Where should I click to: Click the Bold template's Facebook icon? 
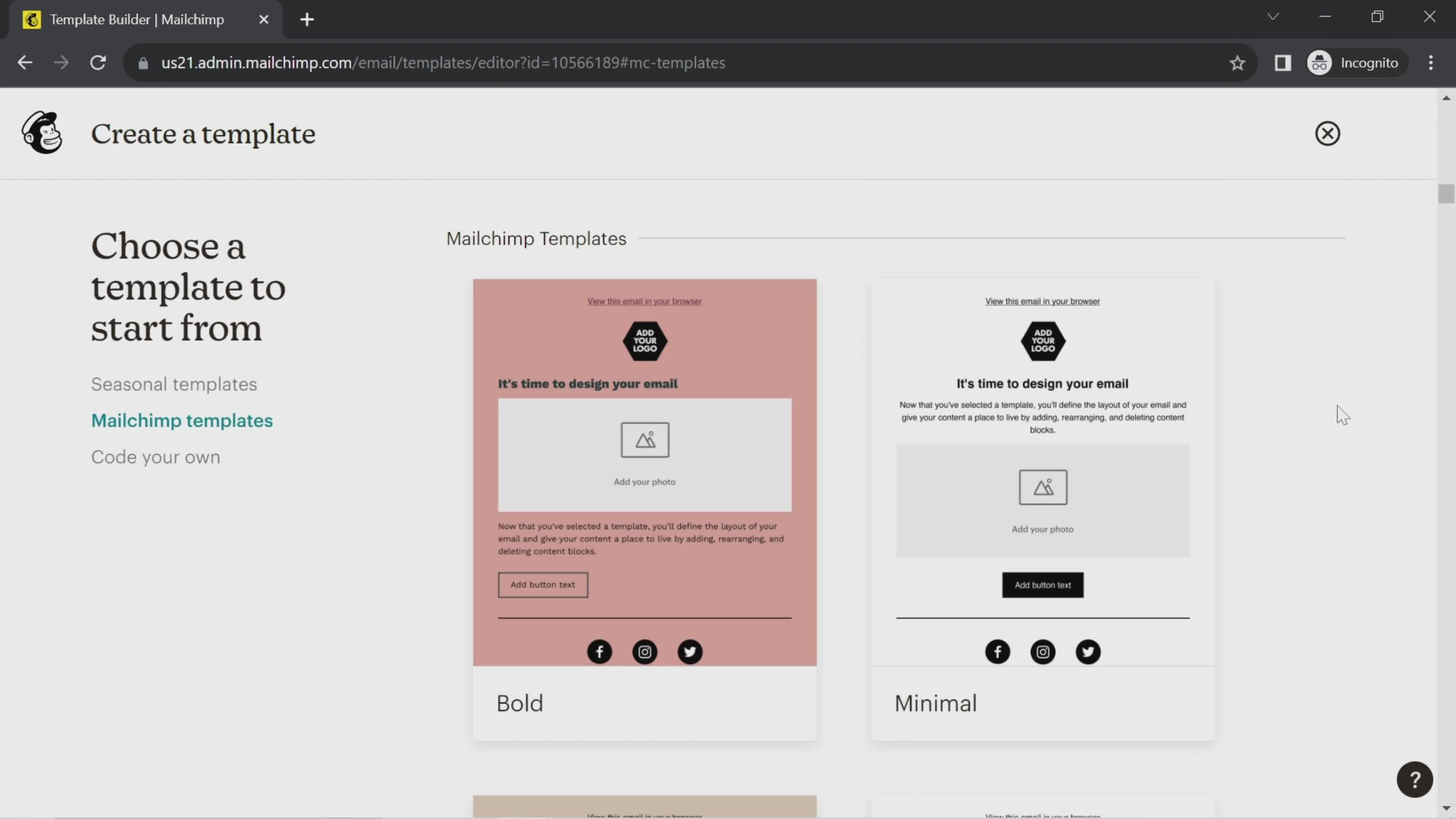point(599,652)
